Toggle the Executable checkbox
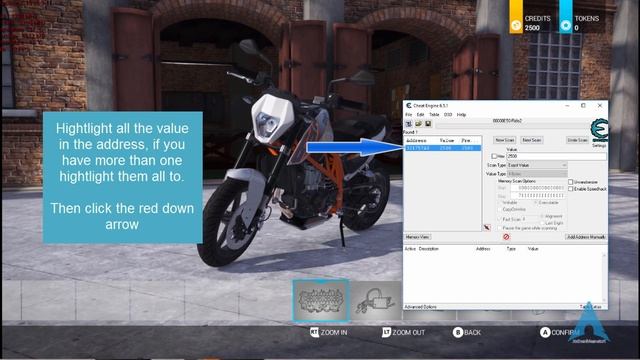This screenshot has height=360, width=640. point(536,202)
